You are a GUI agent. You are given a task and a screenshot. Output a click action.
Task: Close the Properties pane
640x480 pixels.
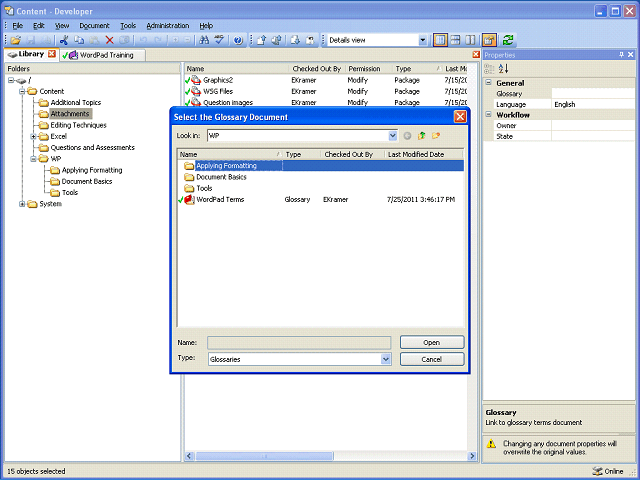631,55
